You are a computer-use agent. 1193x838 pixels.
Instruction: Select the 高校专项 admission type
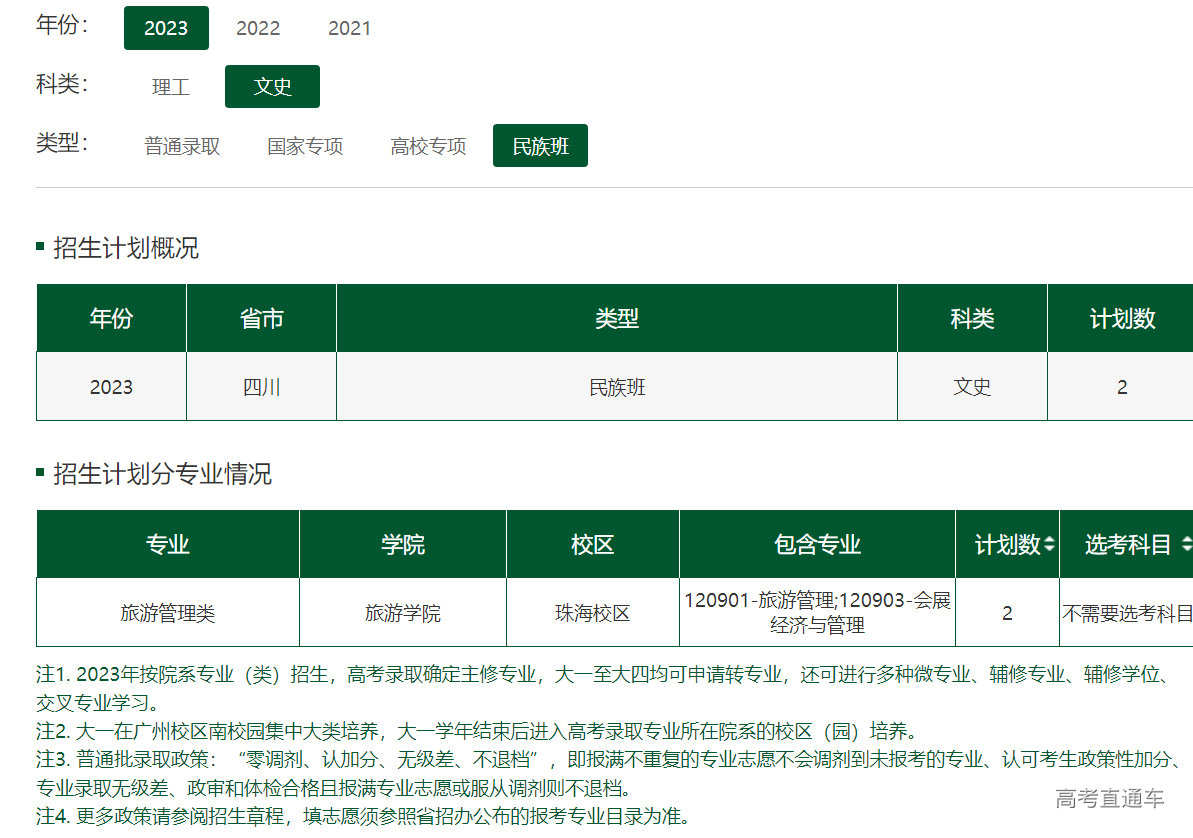[x=428, y=146]
